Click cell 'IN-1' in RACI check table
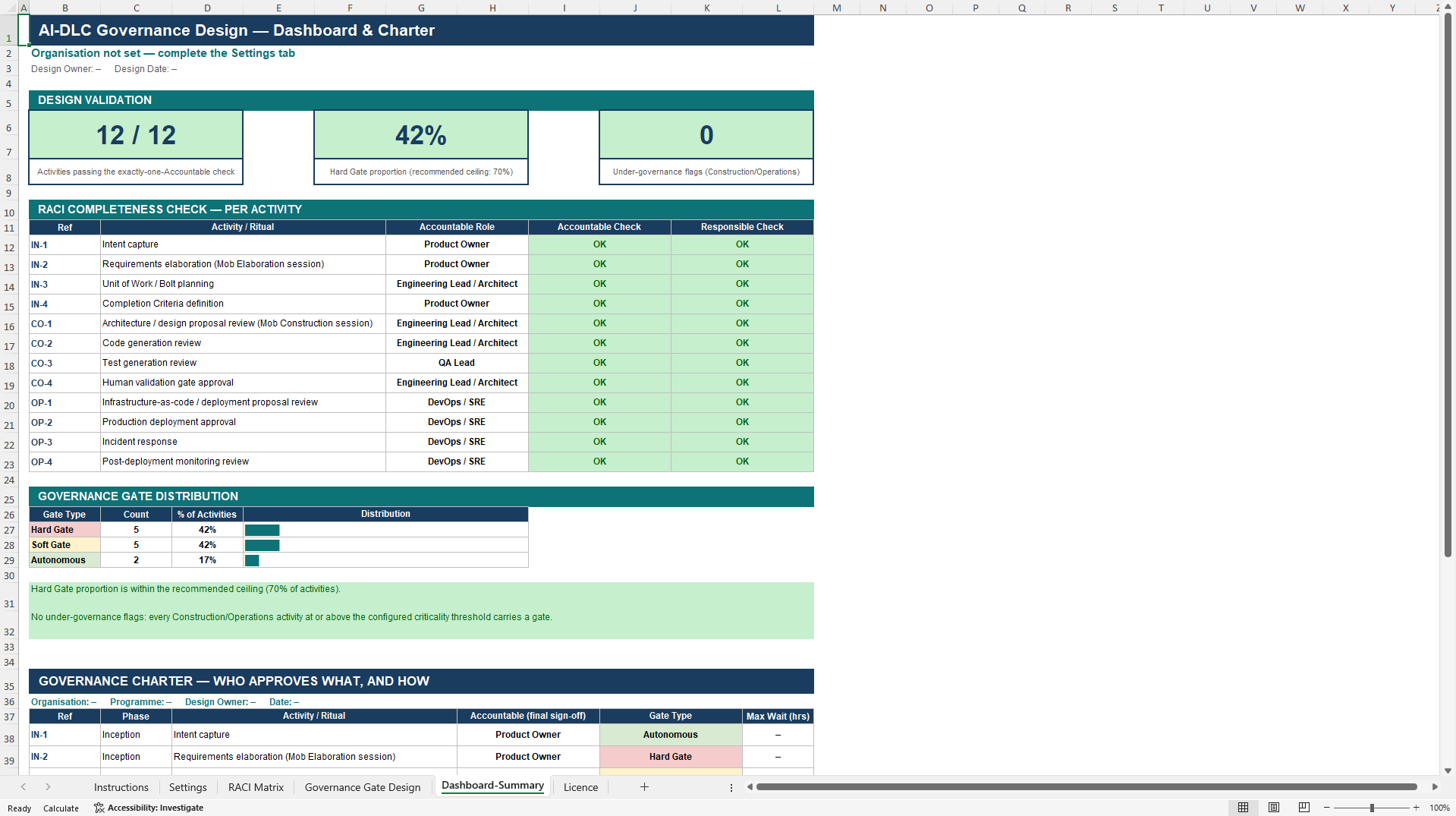 click(64, 244)
